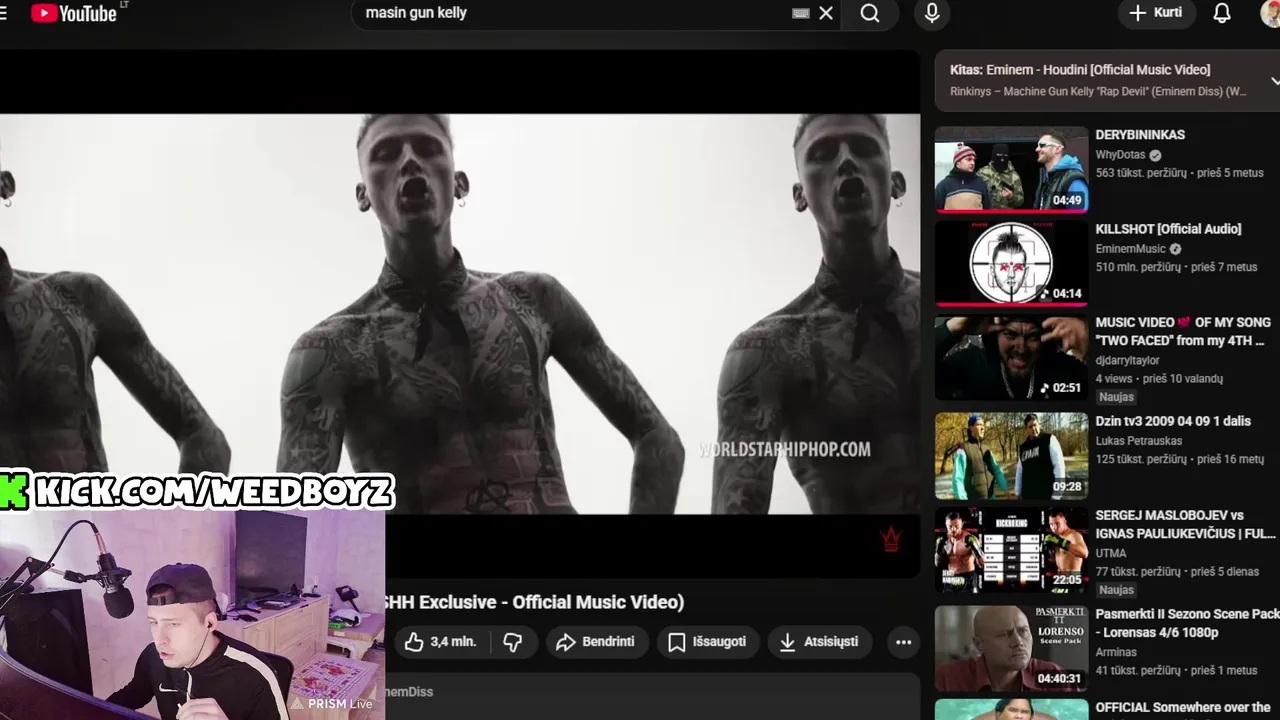Open the Lukas Petrauskas channel name
Viewport: 1280px width, 720px height.
1138,441
